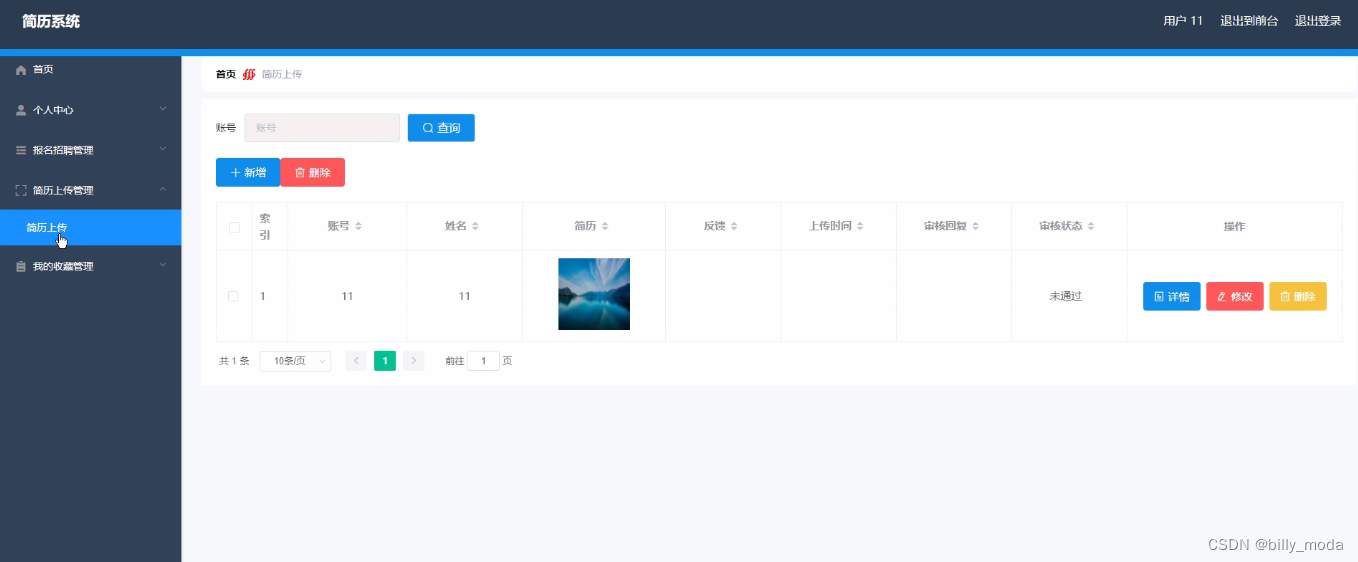Go to previous page arrow

click(x=356, y=361)
